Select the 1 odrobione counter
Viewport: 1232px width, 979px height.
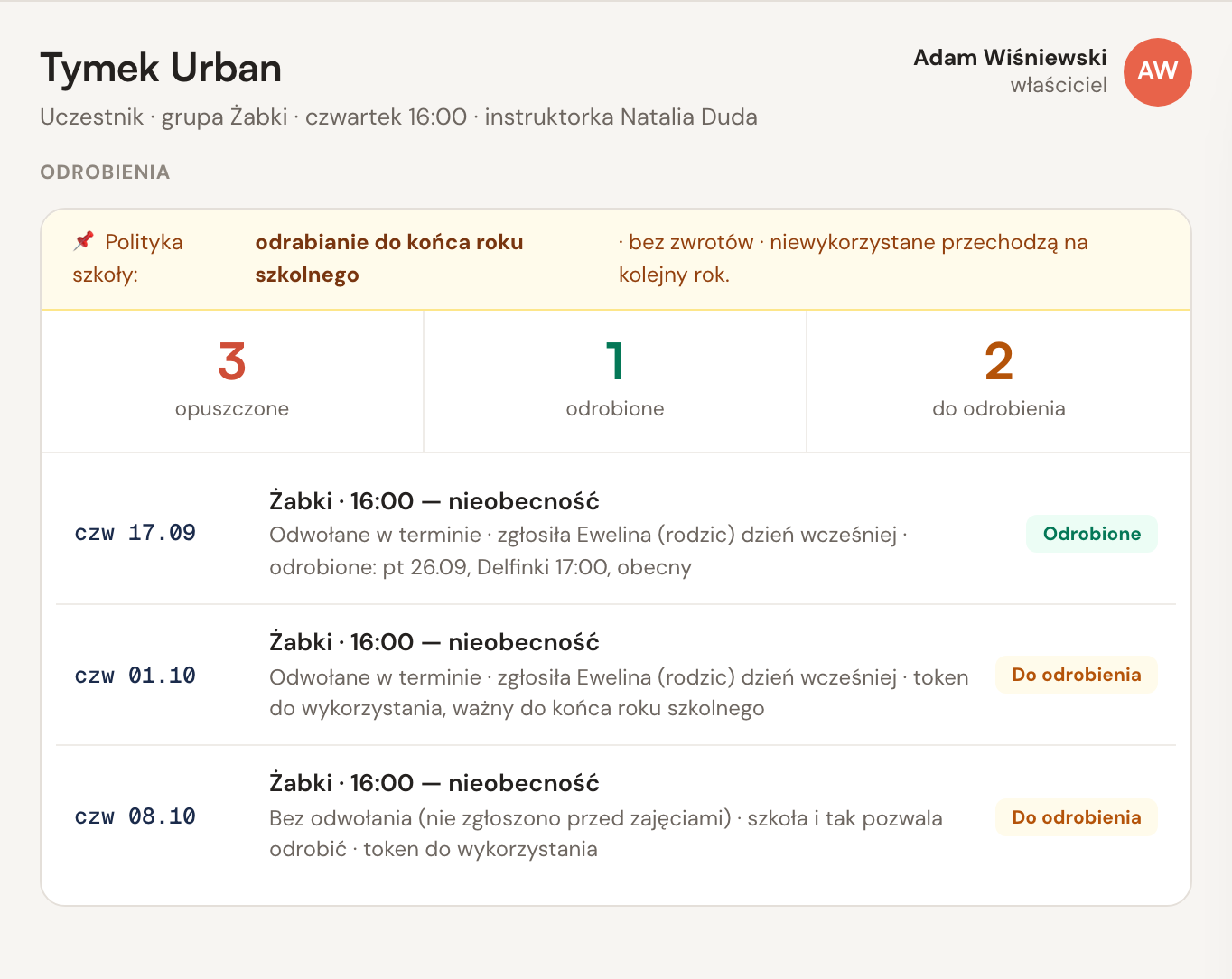(615, 380)
